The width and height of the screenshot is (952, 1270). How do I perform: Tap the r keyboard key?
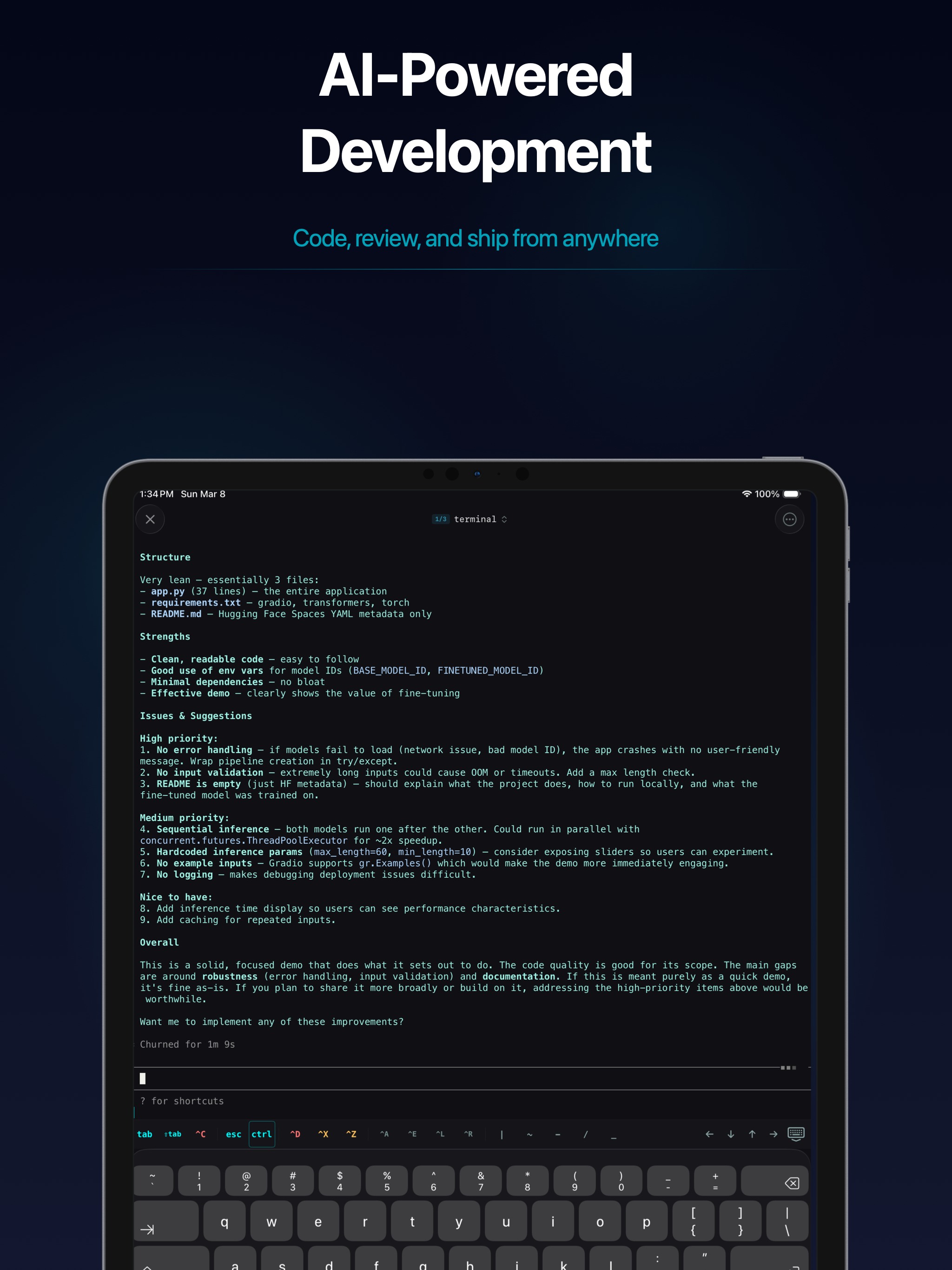click(365, 1221)
